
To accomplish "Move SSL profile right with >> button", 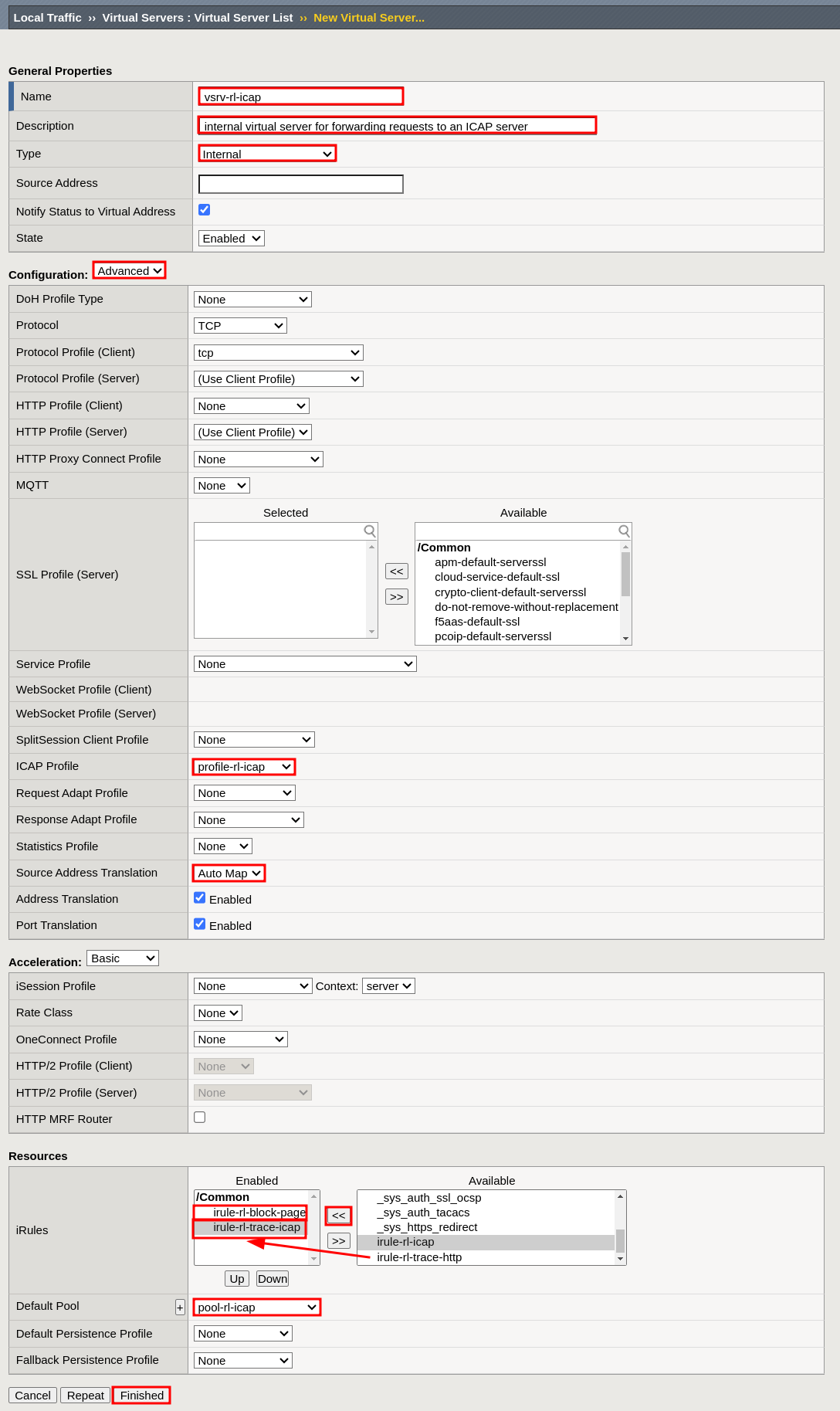I will pos(396,597).
